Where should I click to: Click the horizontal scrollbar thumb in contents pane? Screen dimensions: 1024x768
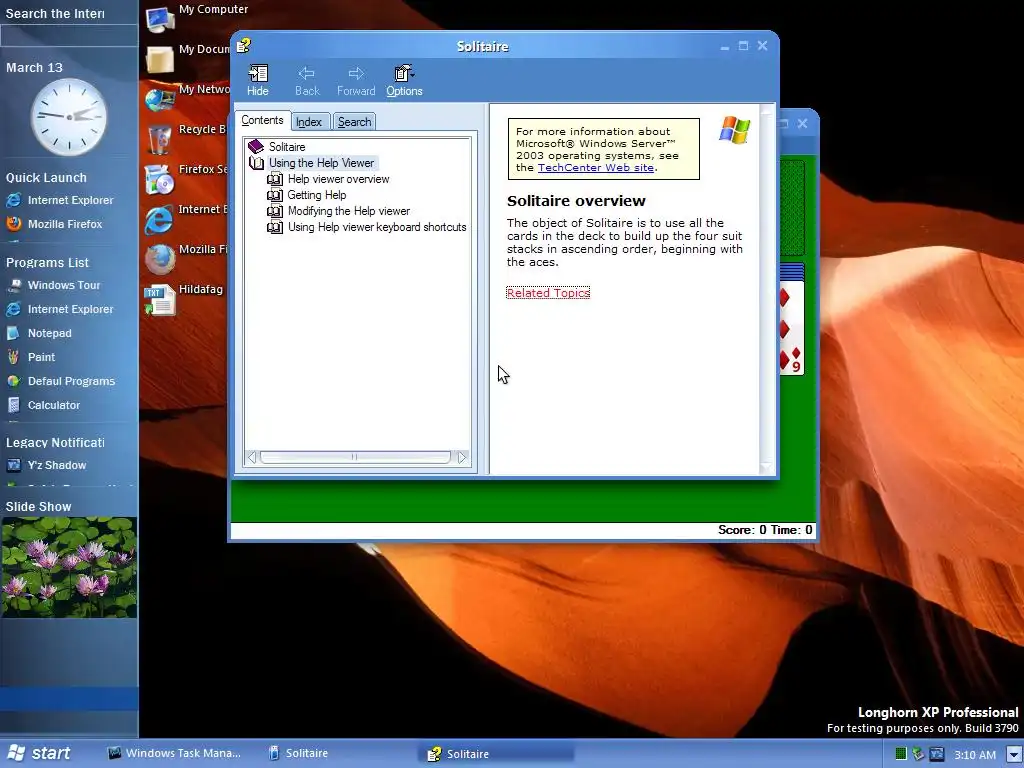click(355, 458)
